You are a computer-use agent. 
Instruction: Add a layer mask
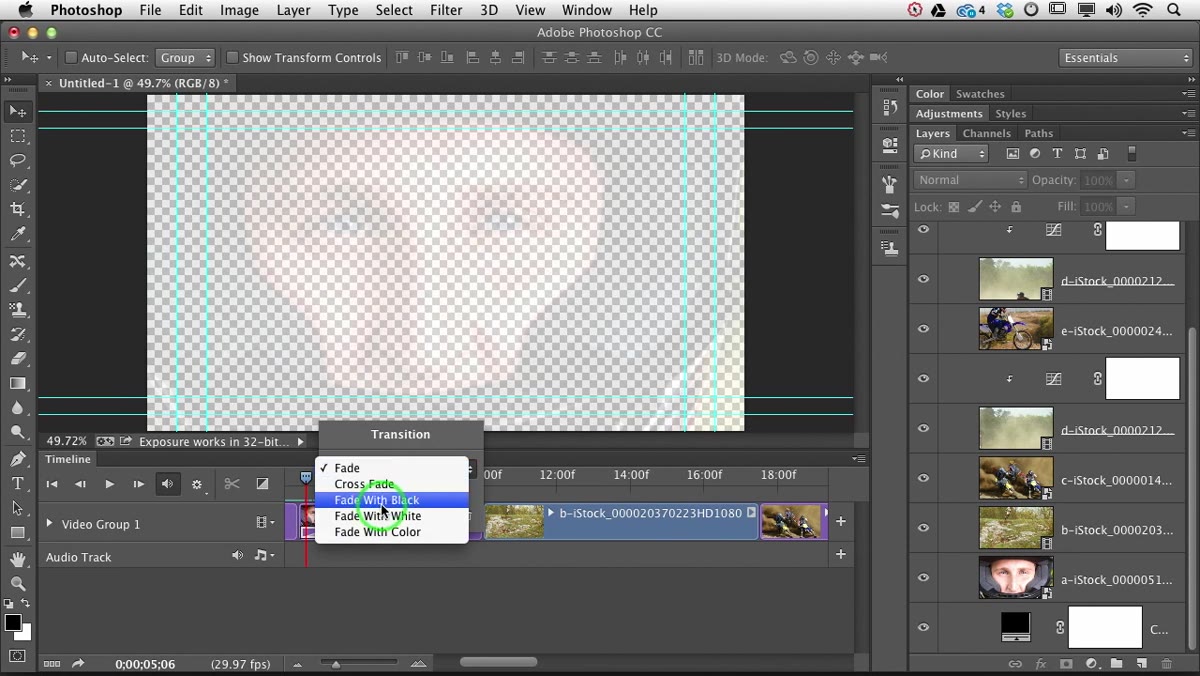click(1066, 664)
